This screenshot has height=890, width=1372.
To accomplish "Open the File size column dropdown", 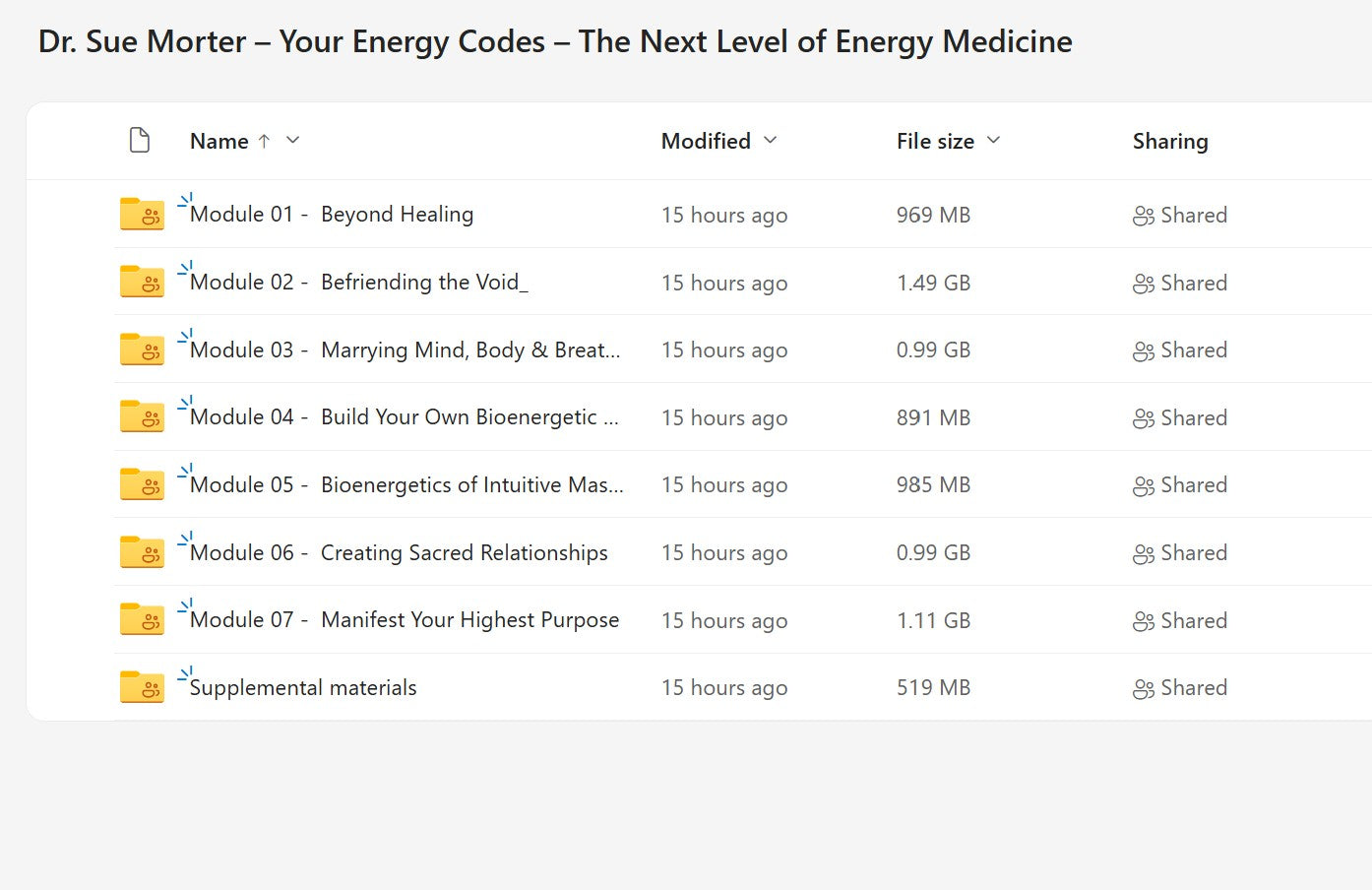I will [x=994, y=141].
